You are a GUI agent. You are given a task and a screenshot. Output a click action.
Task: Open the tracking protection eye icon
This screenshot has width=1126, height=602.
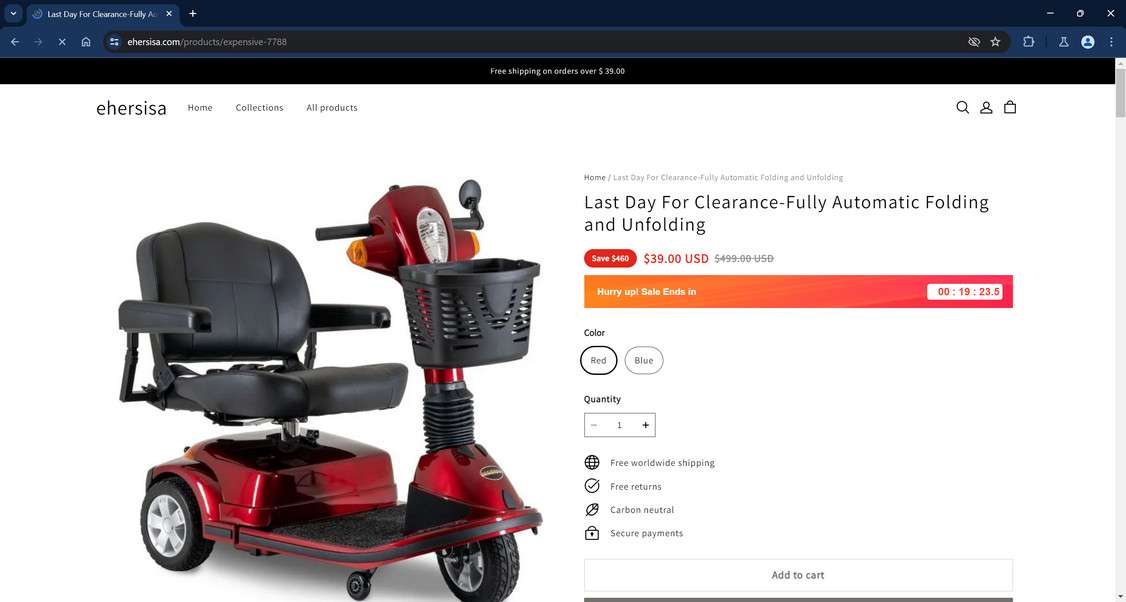click(974, 42)
